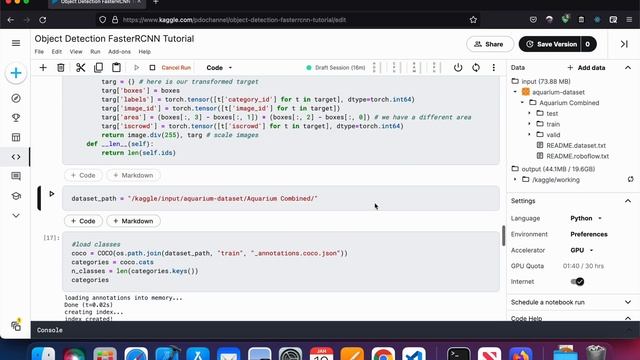The image size is (640, 360).
Task: Reload the page in the browser
Action: coord(42,20)
